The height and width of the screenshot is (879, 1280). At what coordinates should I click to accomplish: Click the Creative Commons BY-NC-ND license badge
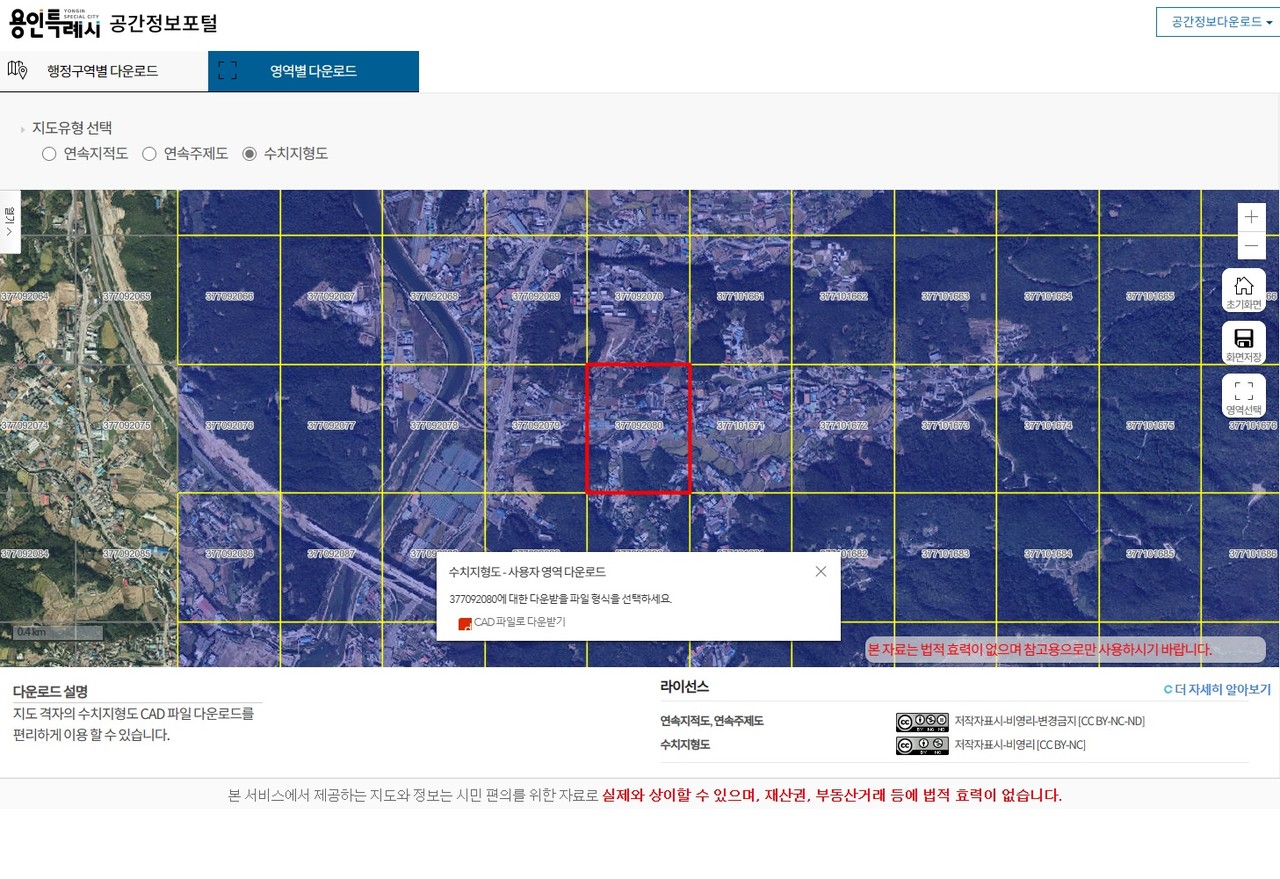pyautogui.click(x=921, y=721)
